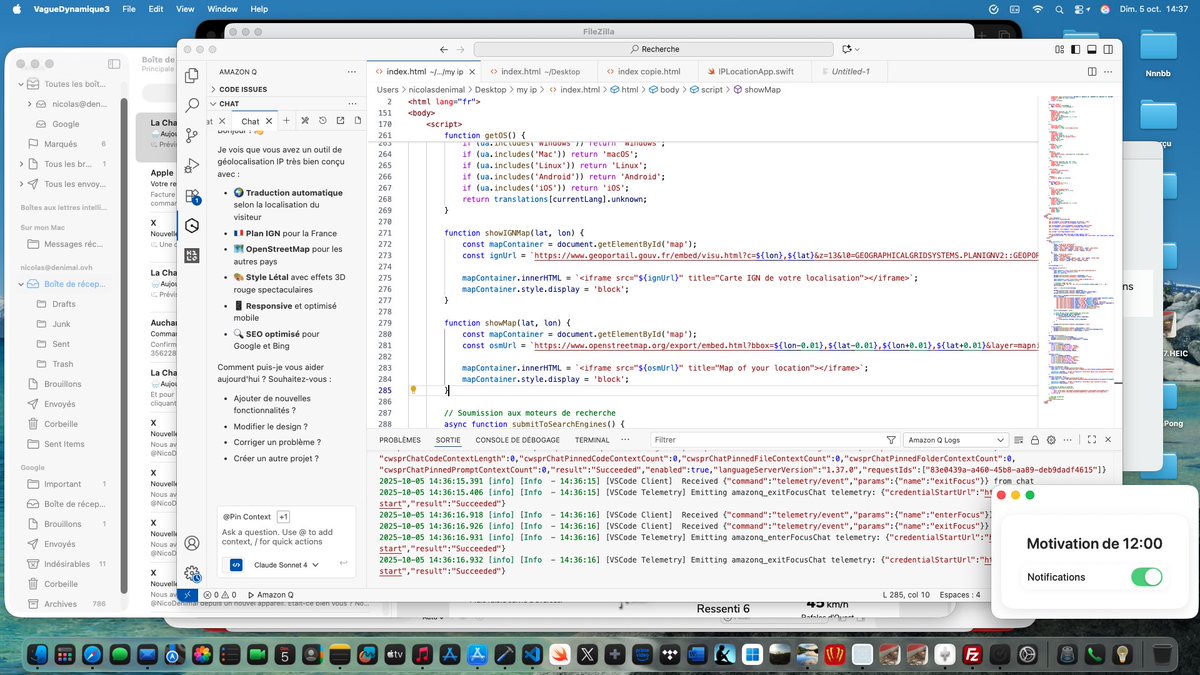This screenshot has height=675, width=1200.
Task: Open the File menu in menu bar
Action: 129,9
